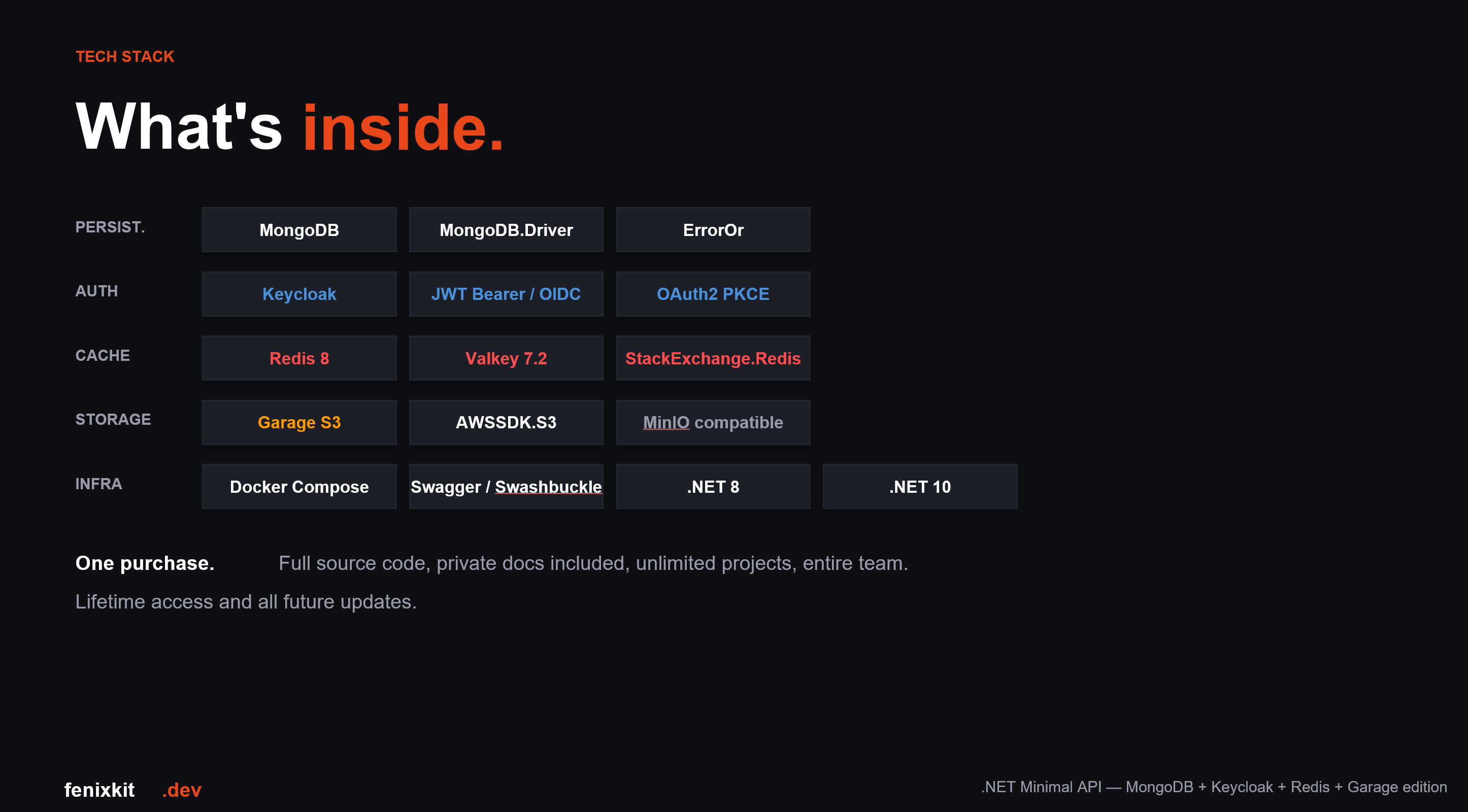Click the .NET 8 chip
This screenshot has width=1468, height=812.
tap(713, 487)
